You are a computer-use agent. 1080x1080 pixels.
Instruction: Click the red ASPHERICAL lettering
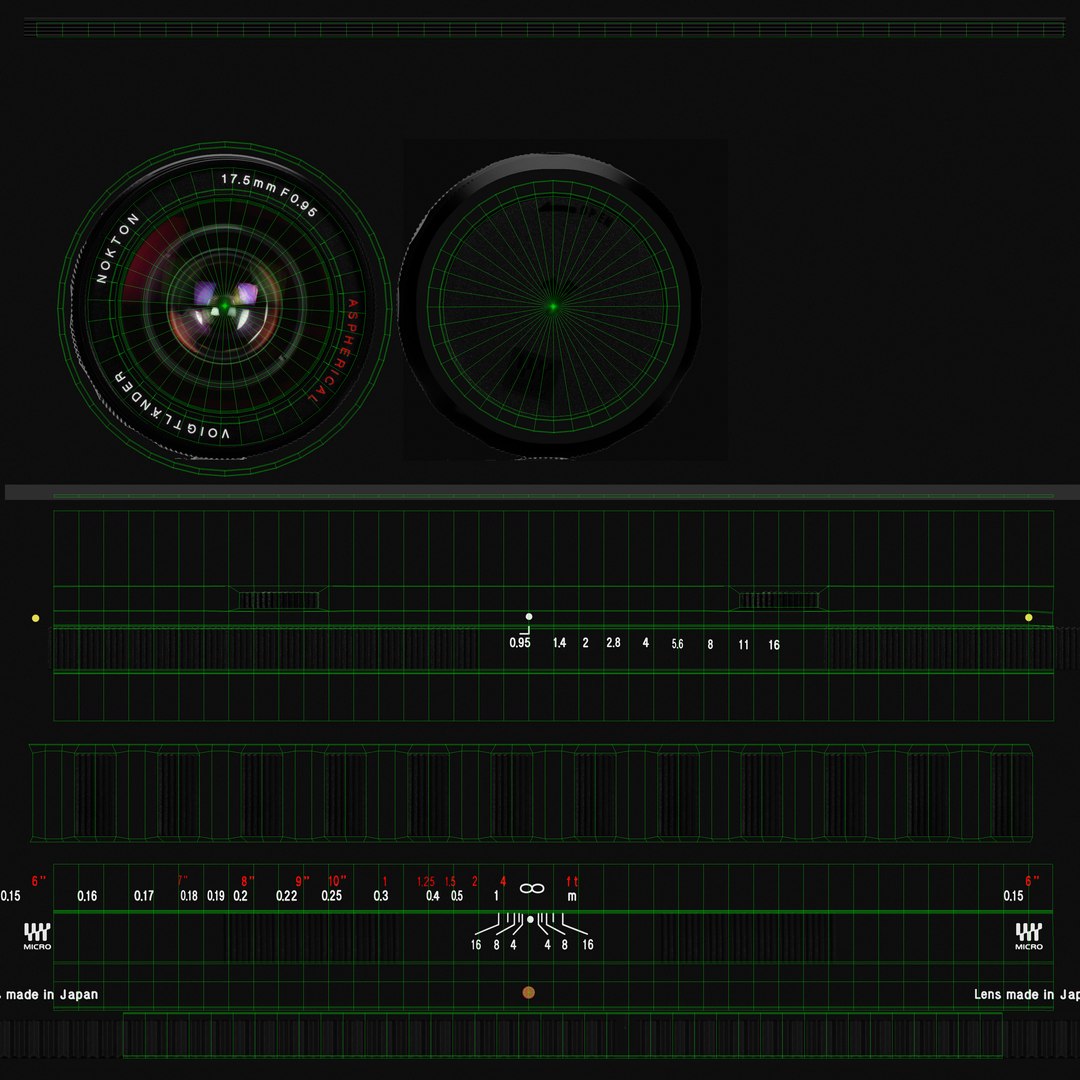(335, 351)
